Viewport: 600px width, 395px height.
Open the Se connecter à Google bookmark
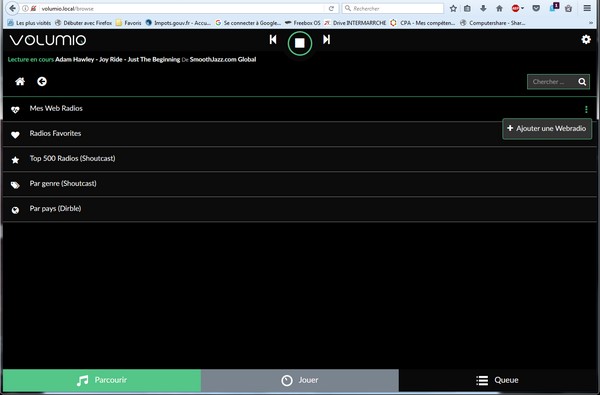click(x=248, y=23)
